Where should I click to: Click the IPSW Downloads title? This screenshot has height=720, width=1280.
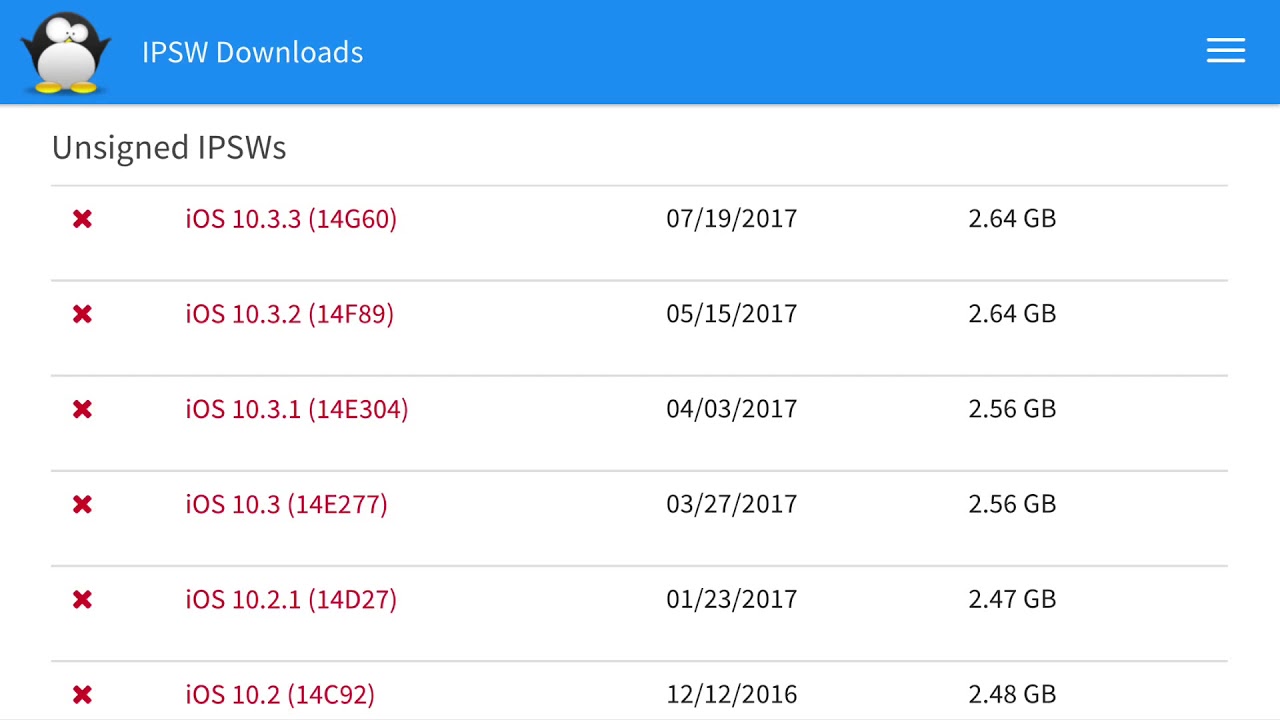252,52
